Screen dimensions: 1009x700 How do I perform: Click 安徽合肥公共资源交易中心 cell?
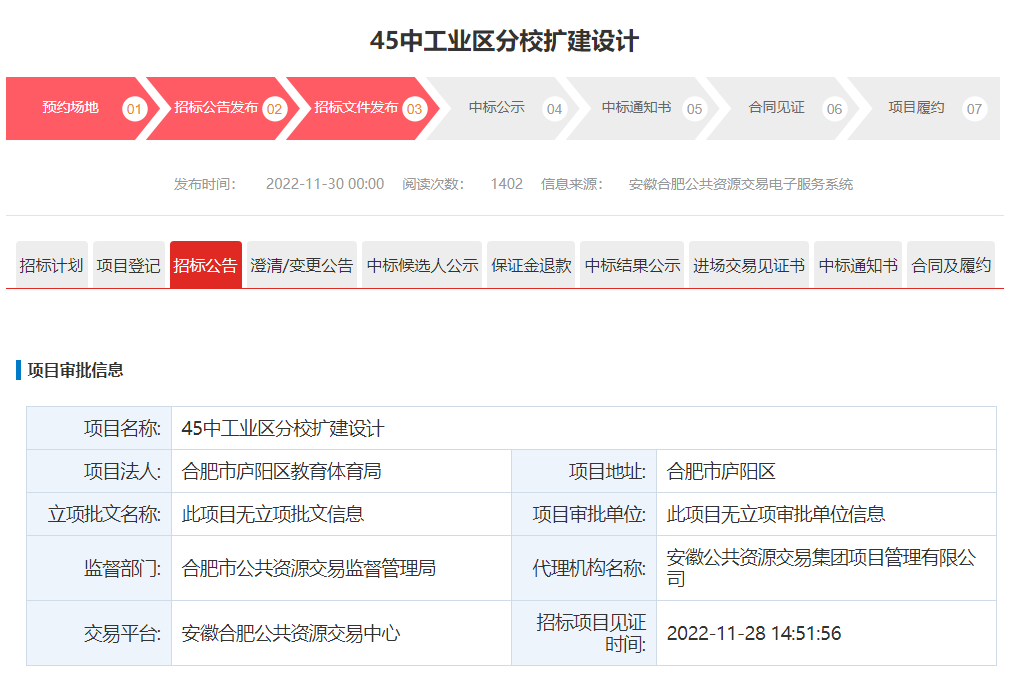pos(341,633)
